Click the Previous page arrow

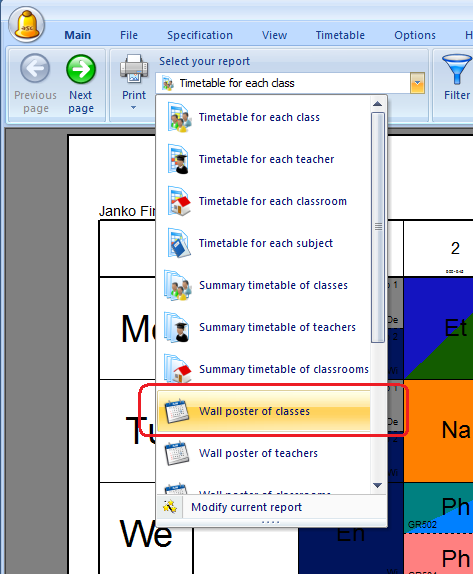35,69
